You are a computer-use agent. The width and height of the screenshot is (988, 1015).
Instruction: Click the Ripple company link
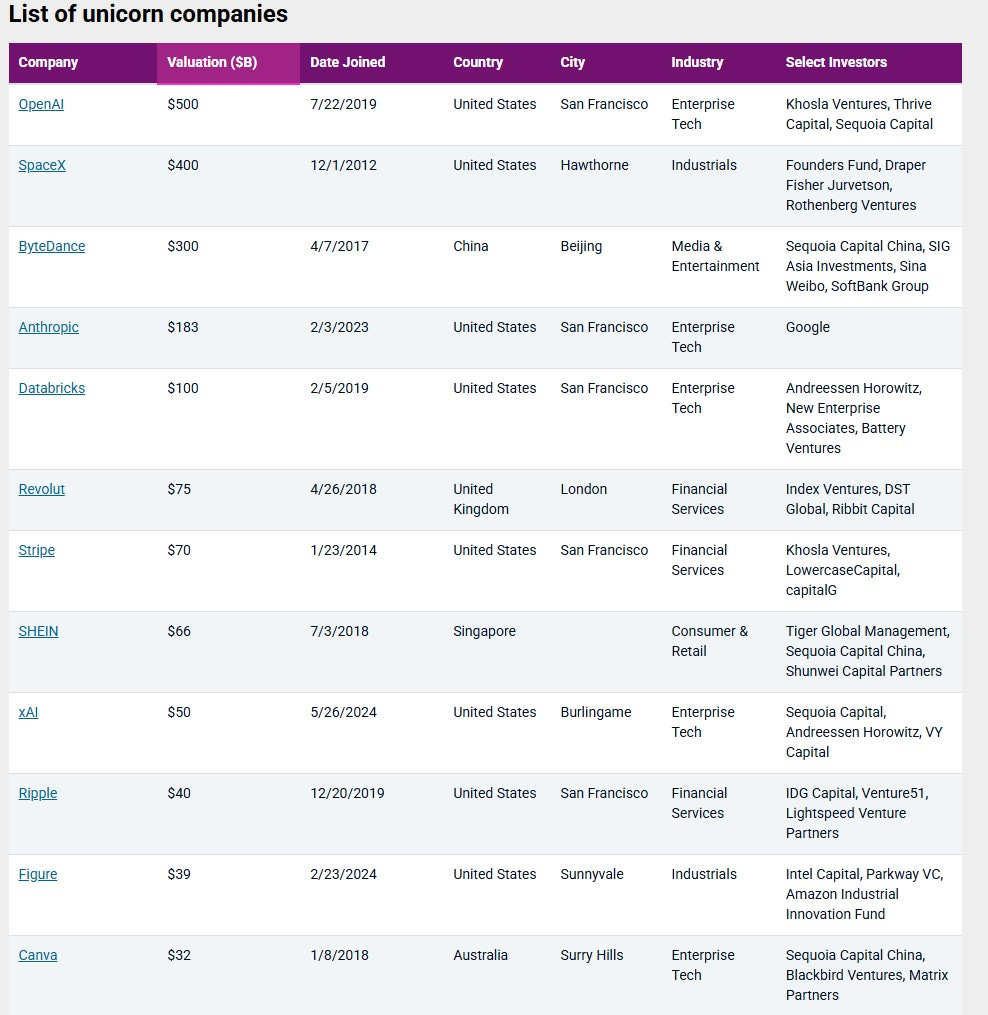point(38,793)
